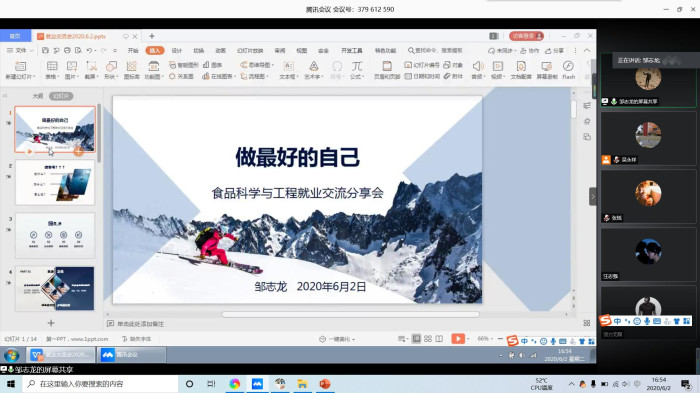Screen dimensions: 700x393
Task: Select slide 2 thumbnail in panel
Action: click(55, 183)
